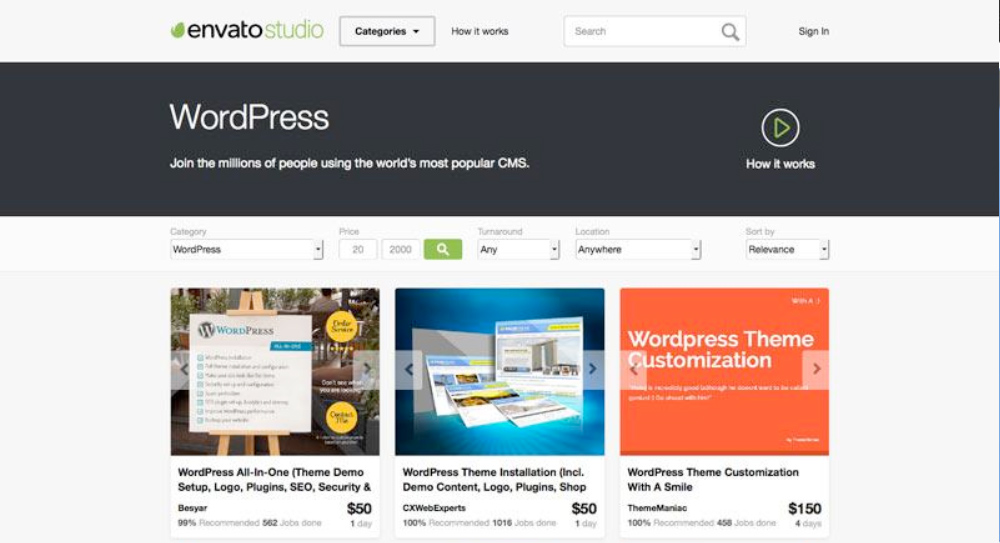1000x543 pixels.
Task: Play the How it works video icon
Action: click(x=780, y=128)
